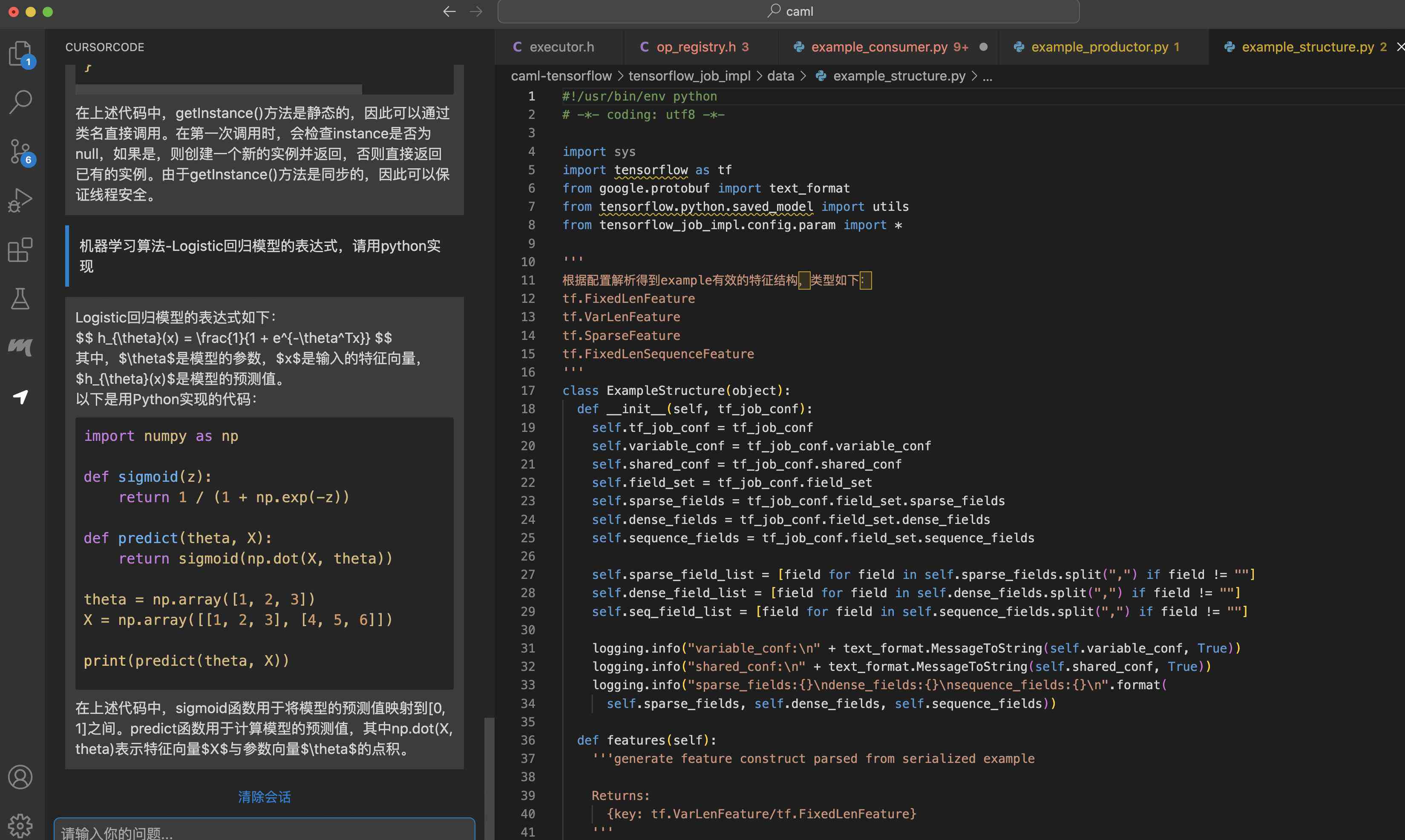Click the unsaved dot on example_consumer.py tab
The width and height of the screenshot is (1405, 840).
[983, 47]
